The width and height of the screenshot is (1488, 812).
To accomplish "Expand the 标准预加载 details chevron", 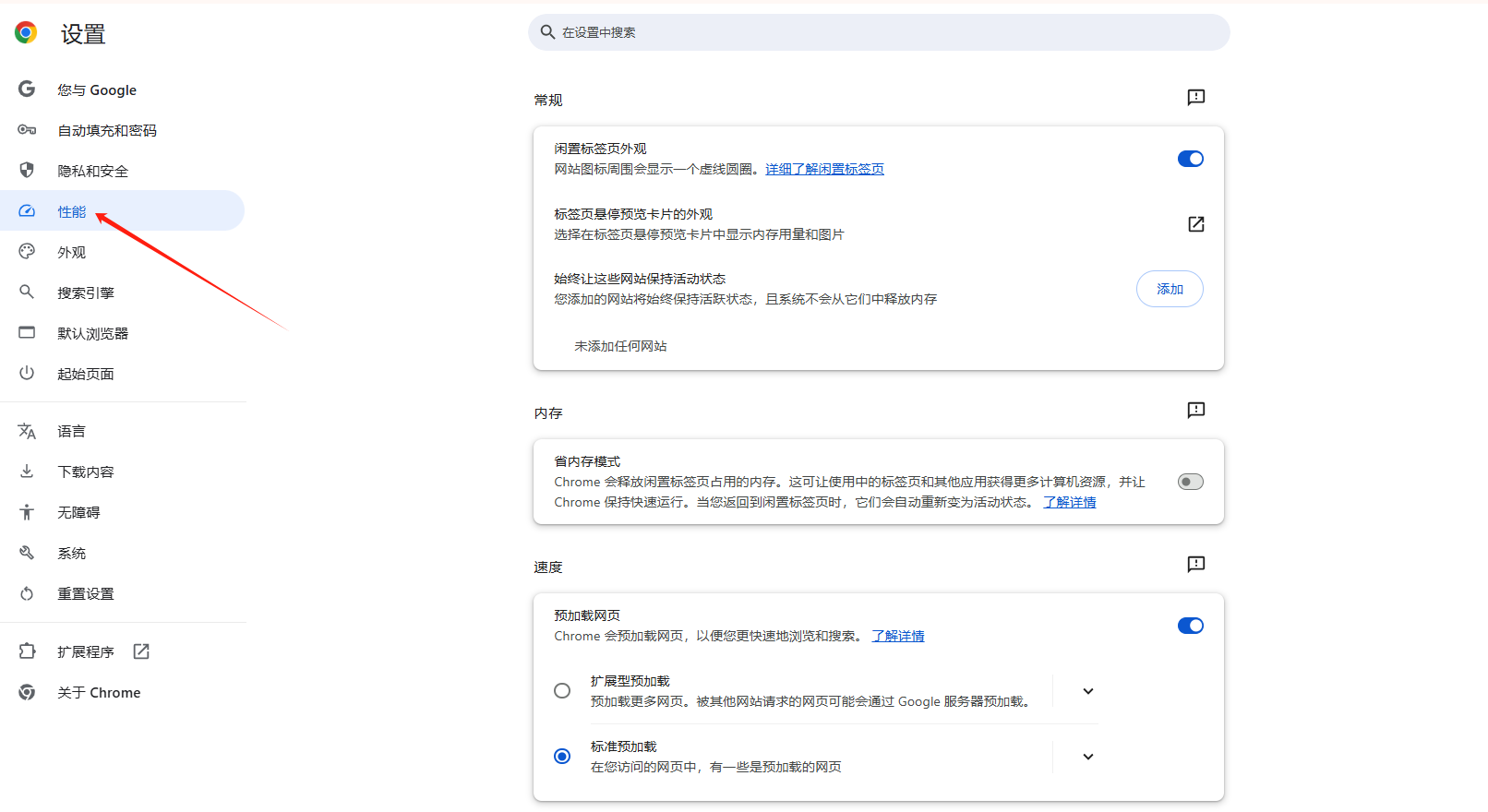I will click(1088, 757).
